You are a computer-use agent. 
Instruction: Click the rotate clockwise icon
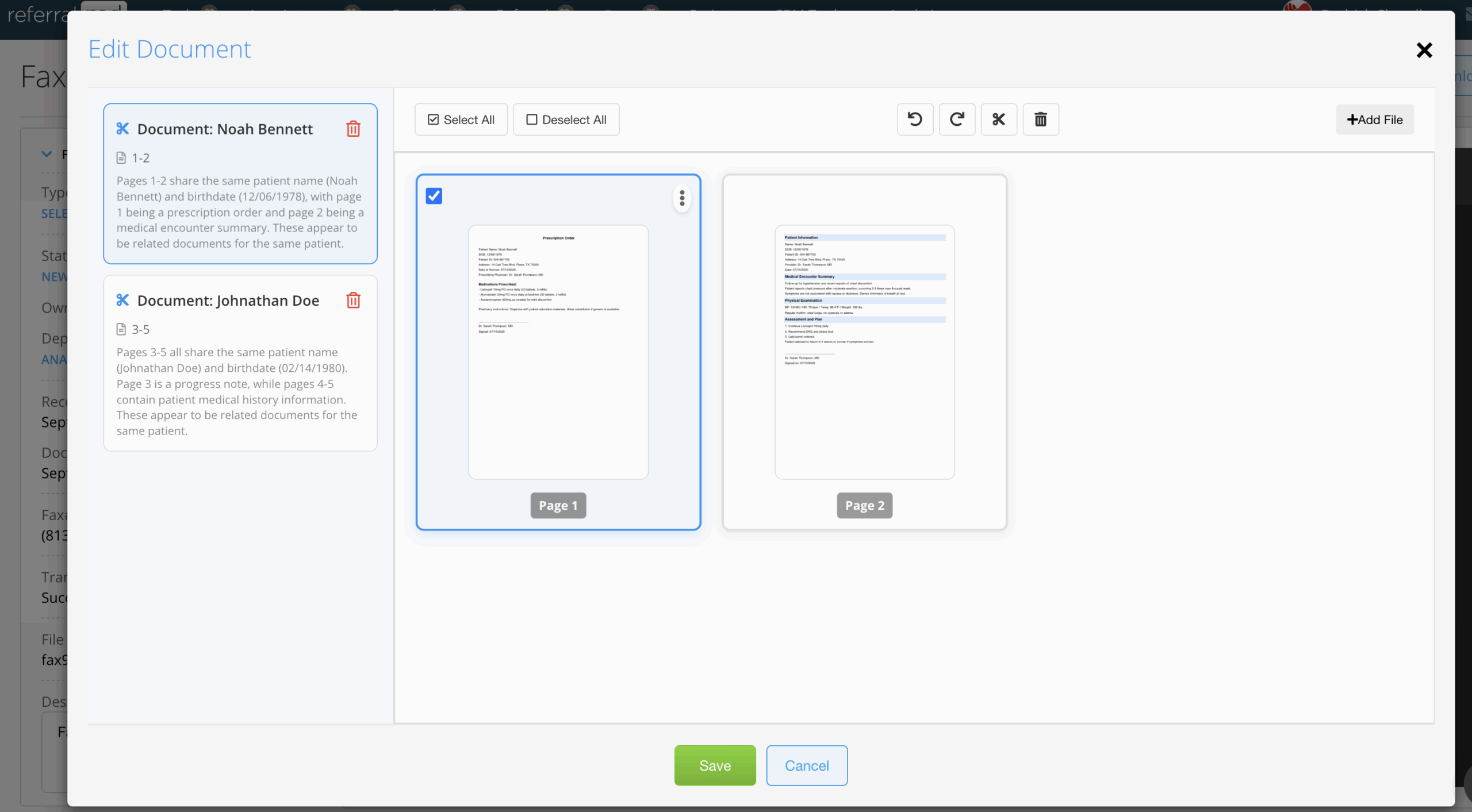coord(957,120)
